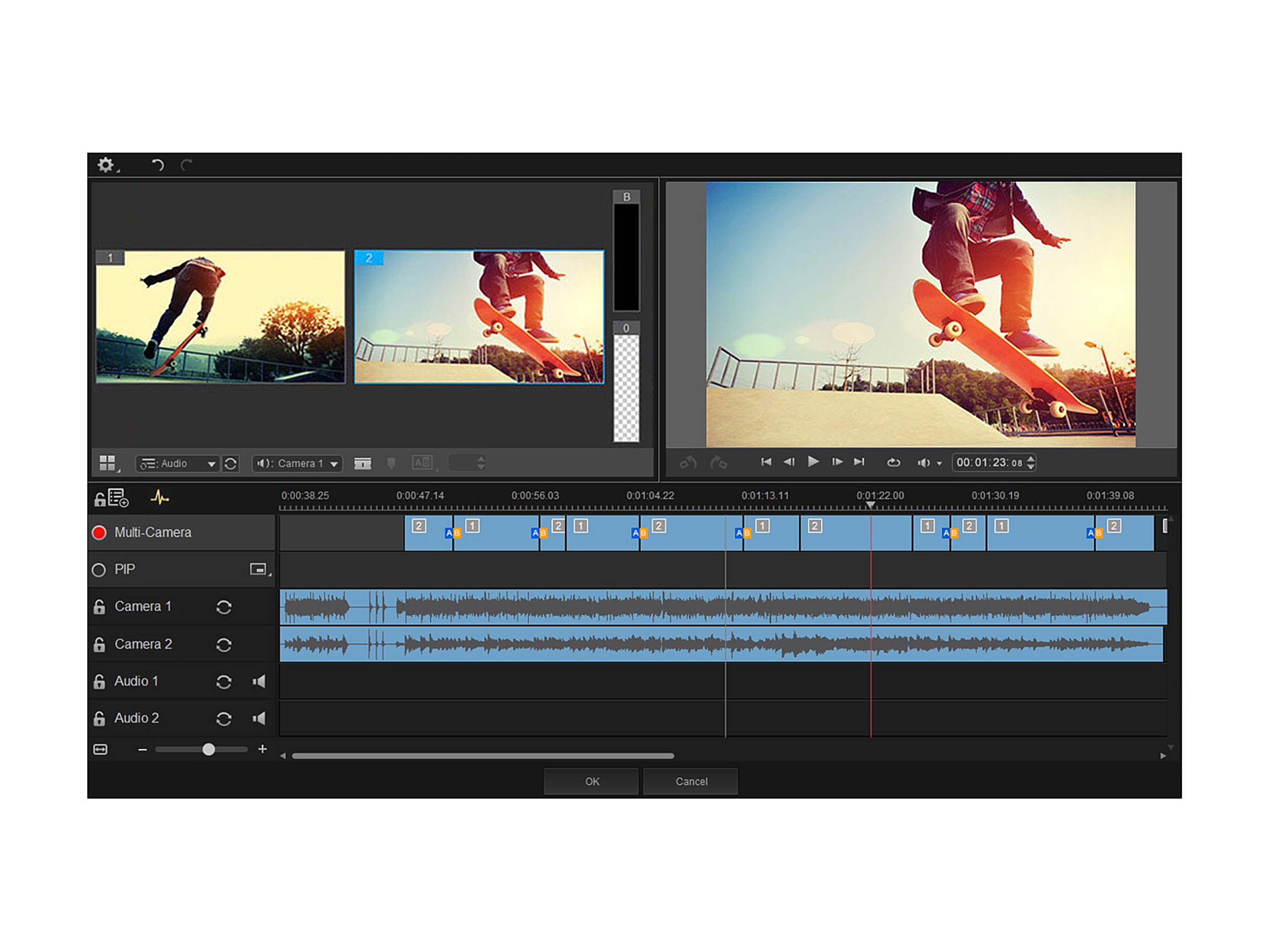
Task: Click Cancel to discard changes
Action: [691, 782]
